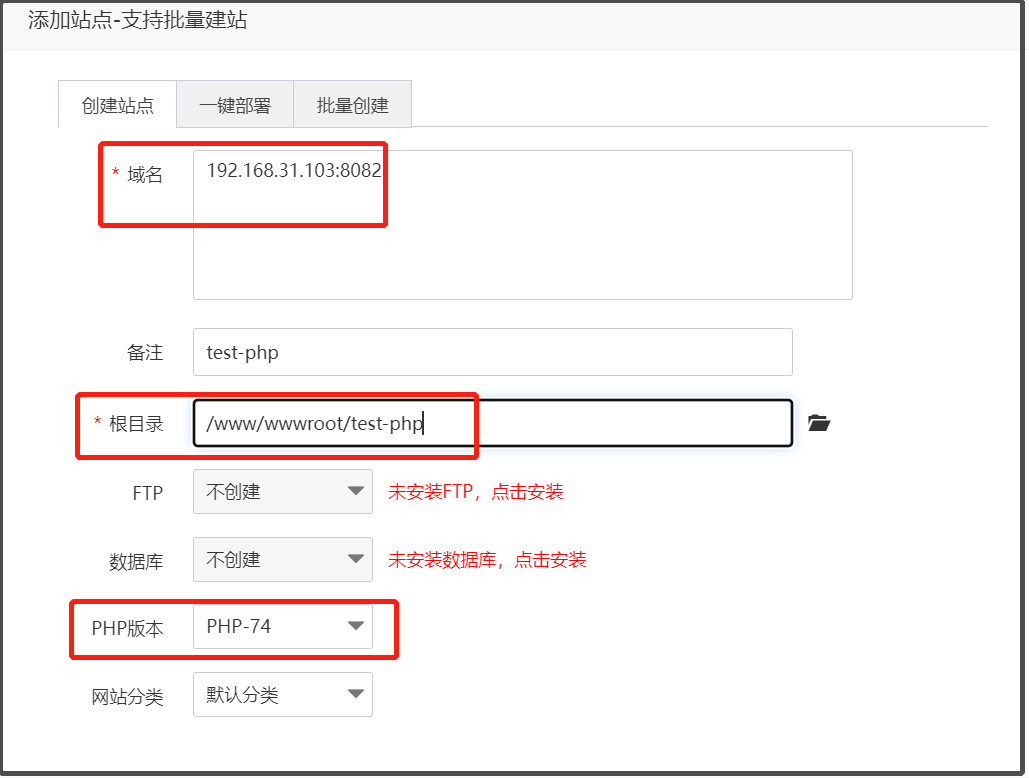
Task: Click the 网站分类 field label
Action: click(127, 697)
